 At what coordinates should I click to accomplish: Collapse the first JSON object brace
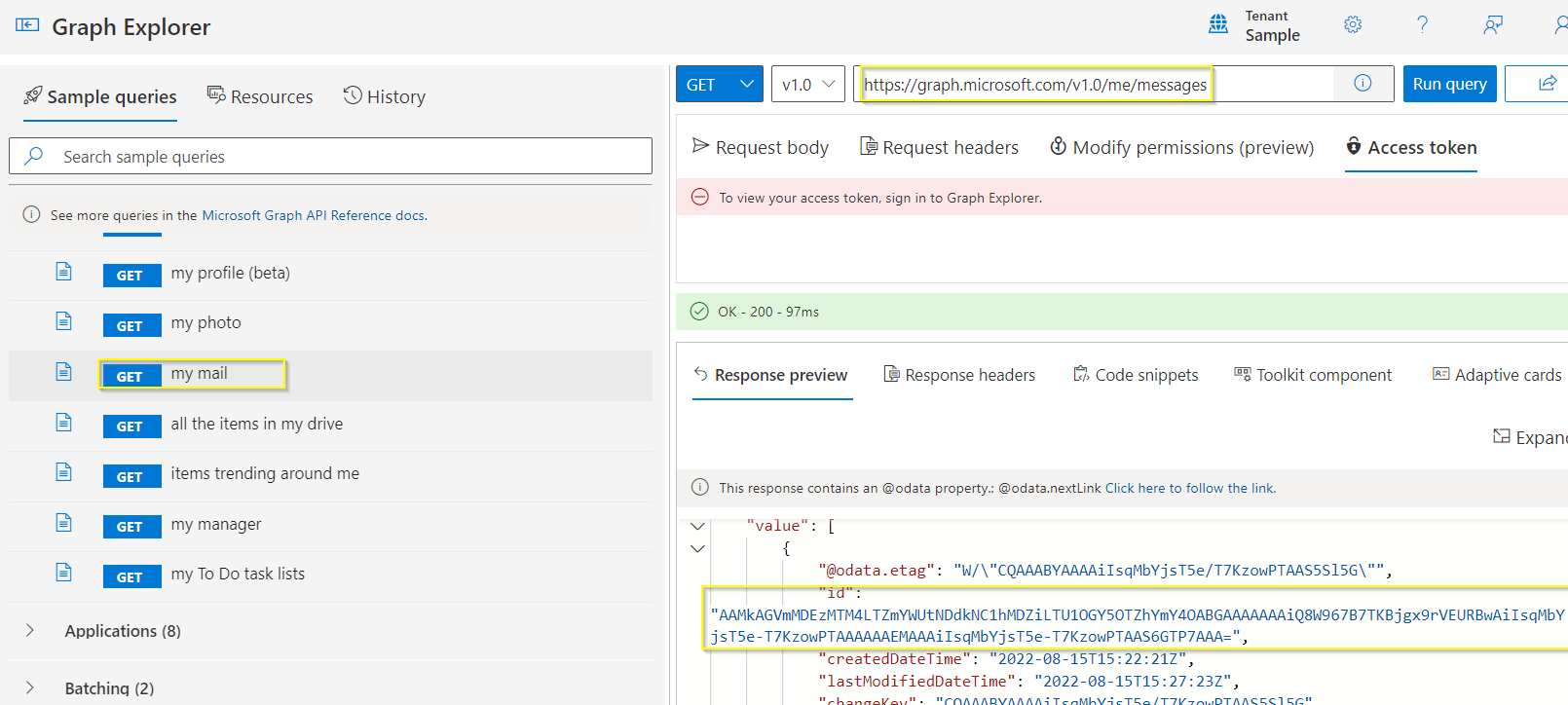697,548
